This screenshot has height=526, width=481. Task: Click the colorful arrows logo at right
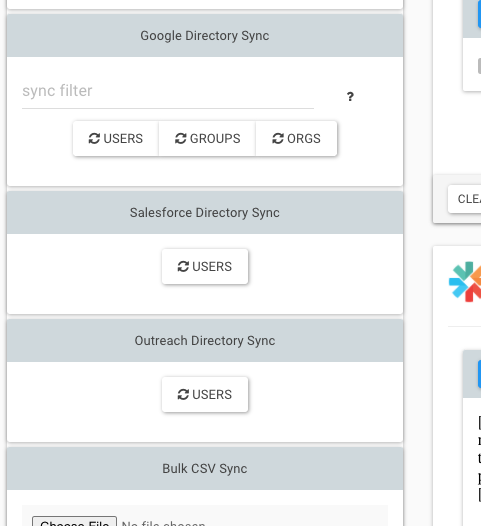465,282
